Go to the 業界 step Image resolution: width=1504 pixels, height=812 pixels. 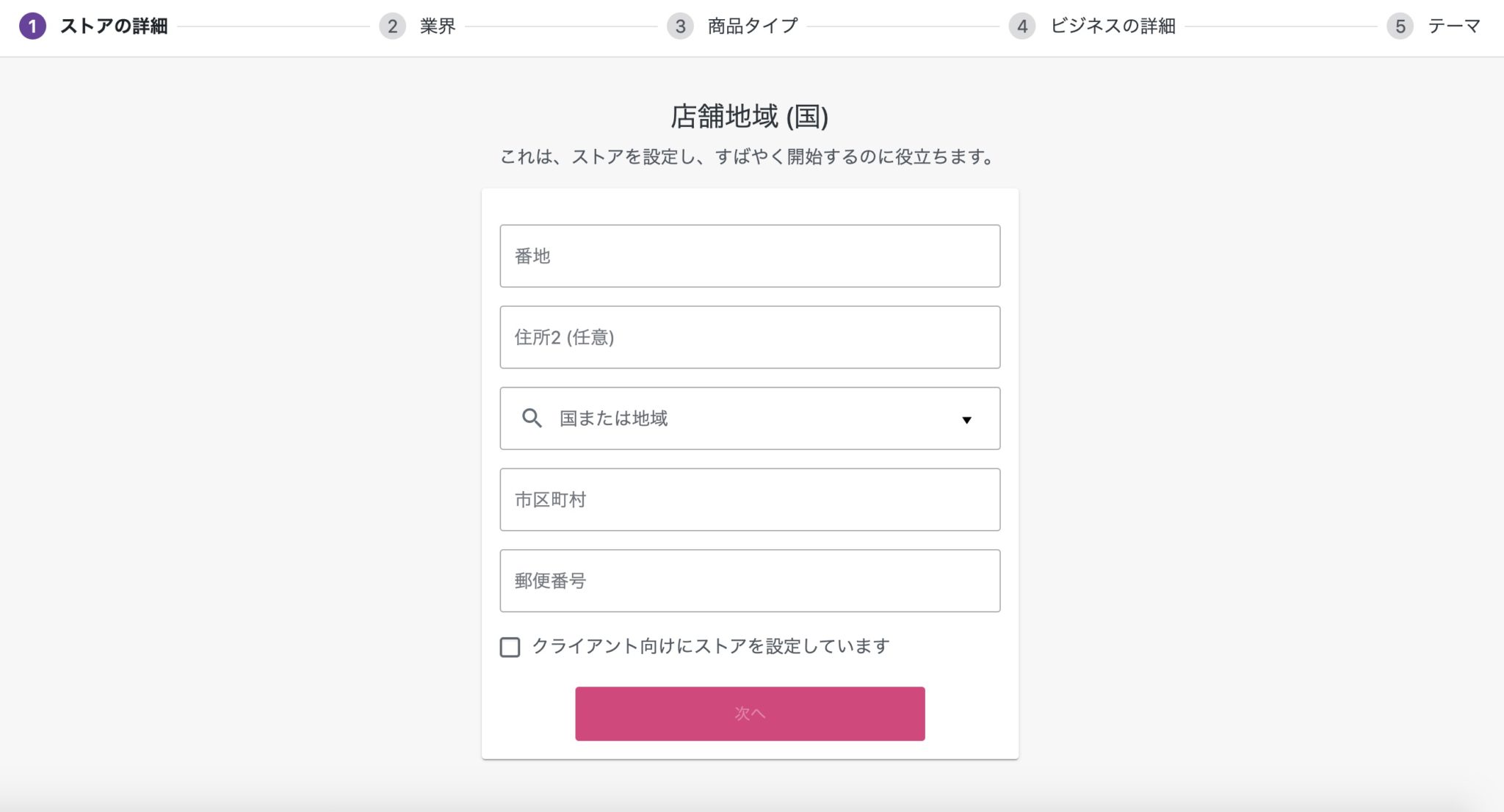438,26
